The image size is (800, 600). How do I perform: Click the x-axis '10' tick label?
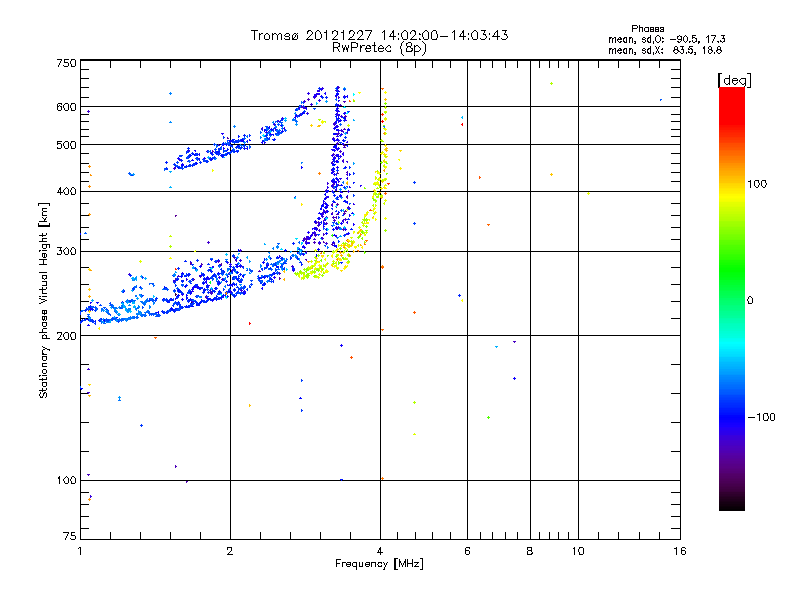(578, 551)
